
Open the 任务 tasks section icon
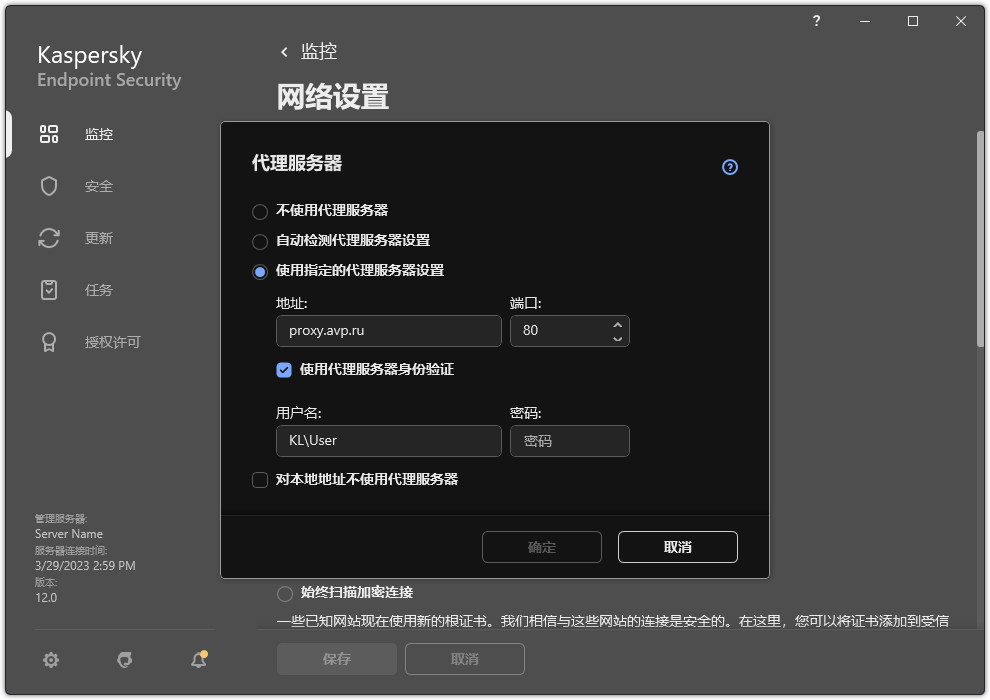tap(48, 289)
